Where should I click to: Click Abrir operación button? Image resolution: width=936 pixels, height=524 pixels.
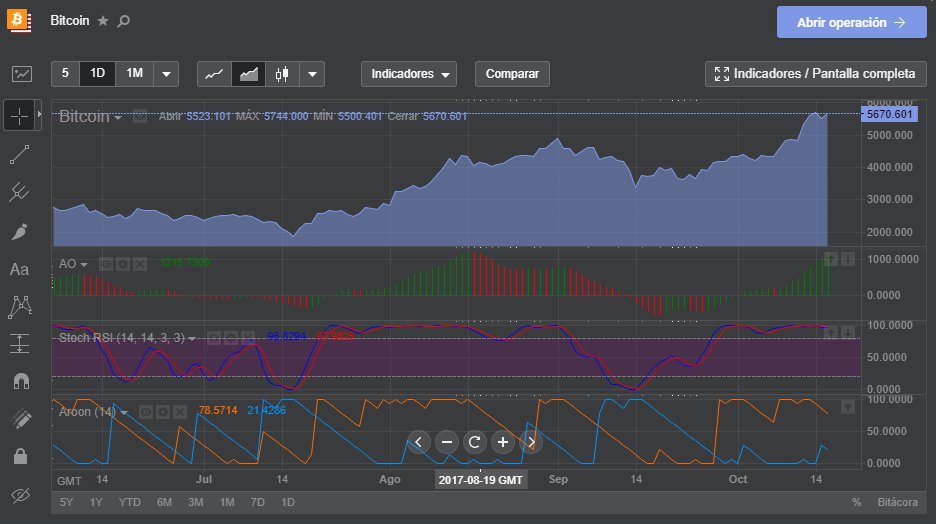point(852,22)
